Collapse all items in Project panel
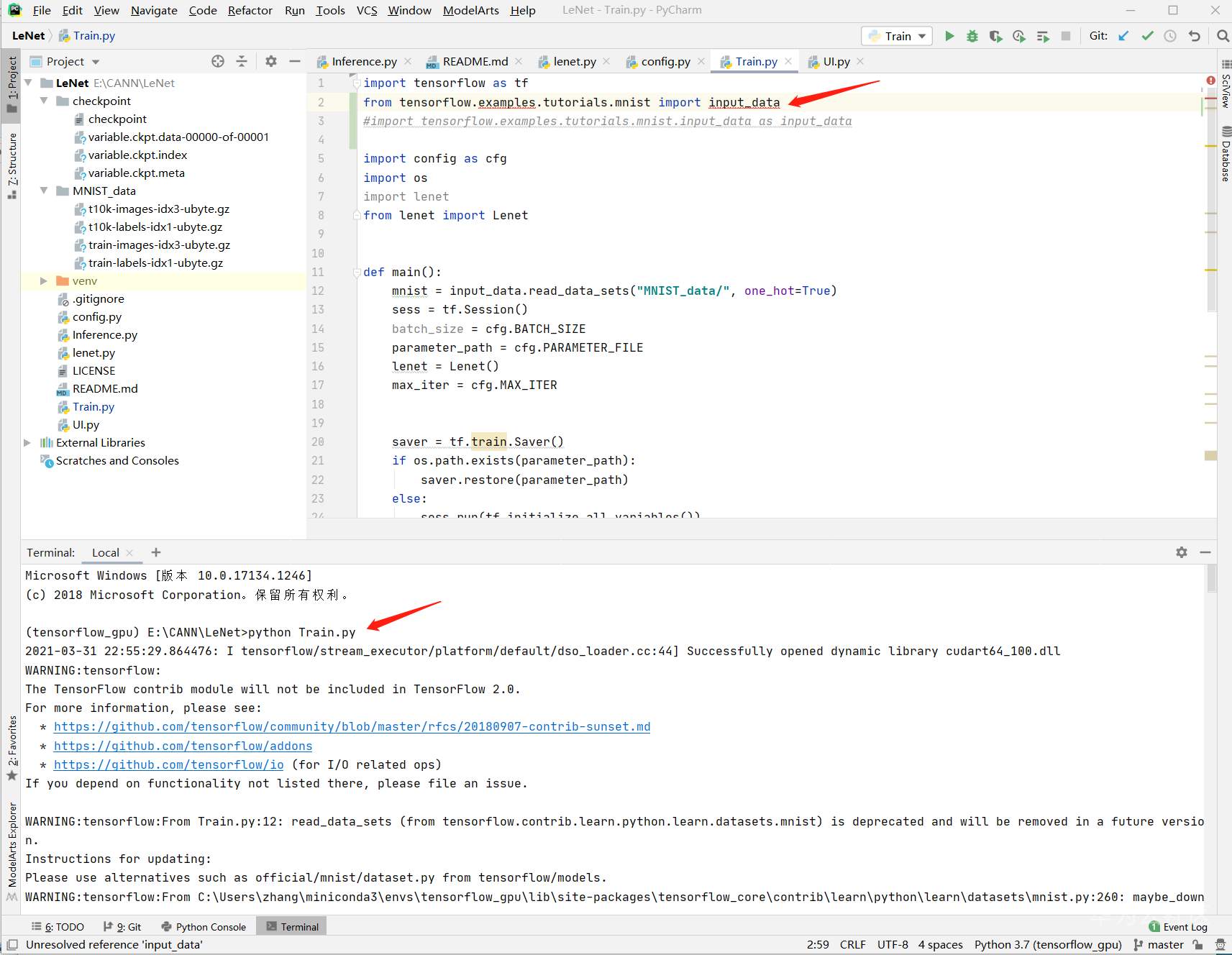Image resolution: width=1232 pixels, height=955 pixels. [242, 61]
